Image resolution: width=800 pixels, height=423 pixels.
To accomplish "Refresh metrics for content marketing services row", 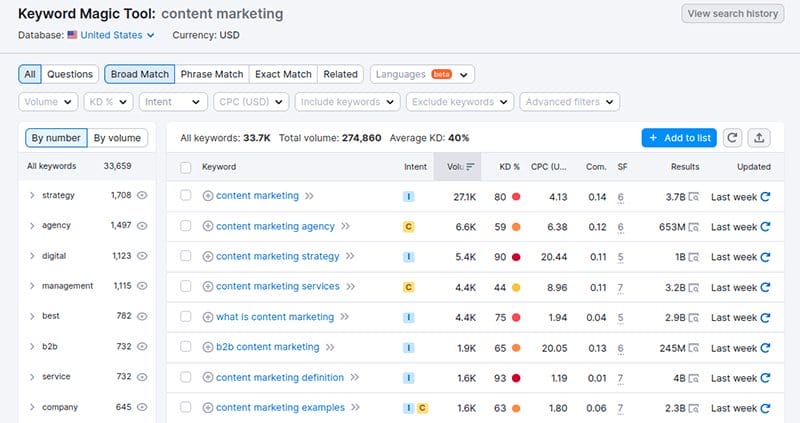I will (x=765, y=287).
